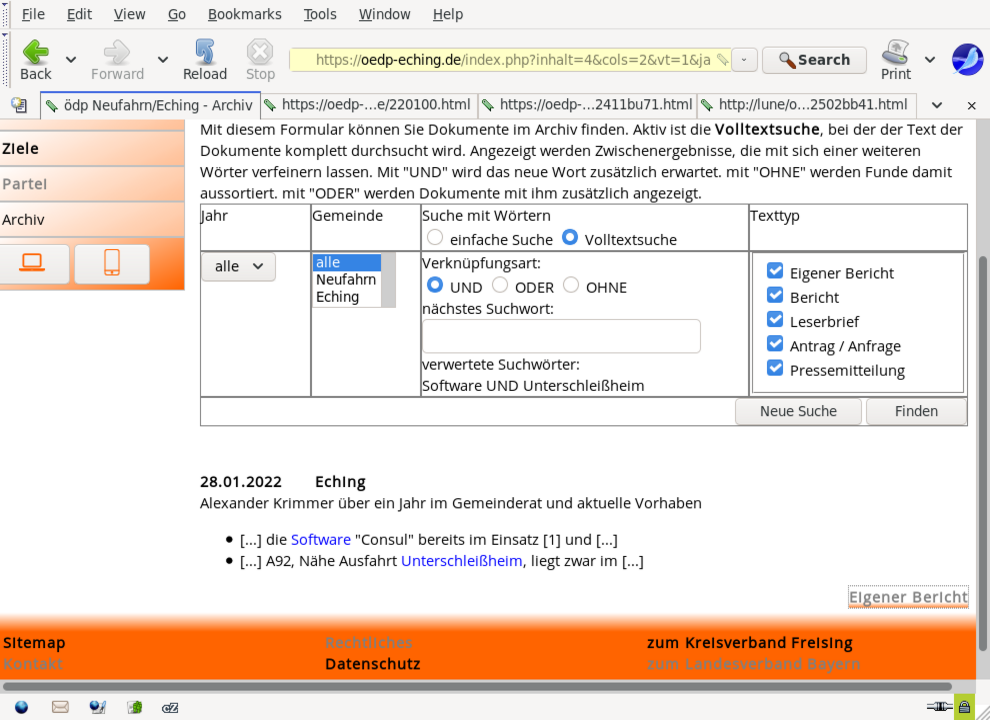Switch to mobile layout via phone icon
Viewport: 990px width, 720px height.
[111, 263]
